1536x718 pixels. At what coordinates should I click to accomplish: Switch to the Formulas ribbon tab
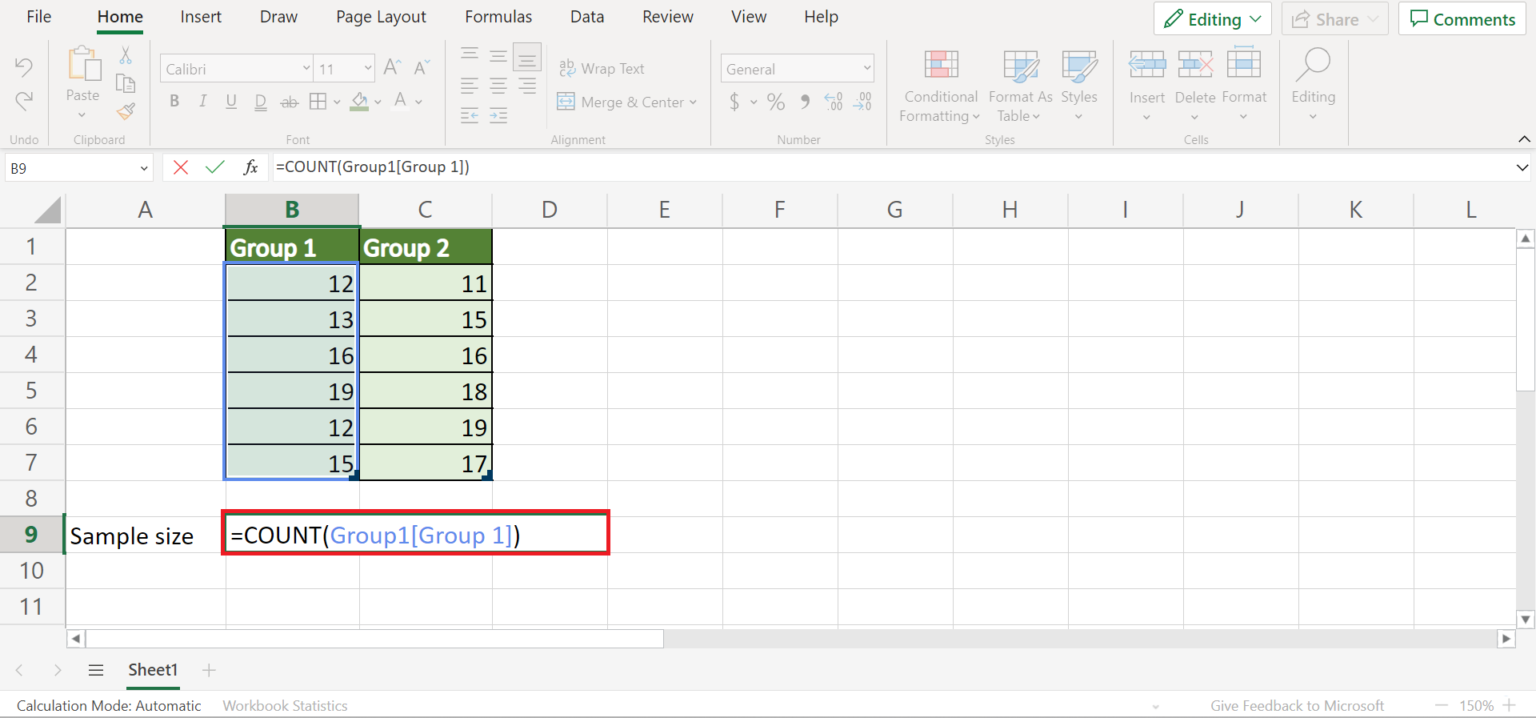498,16
